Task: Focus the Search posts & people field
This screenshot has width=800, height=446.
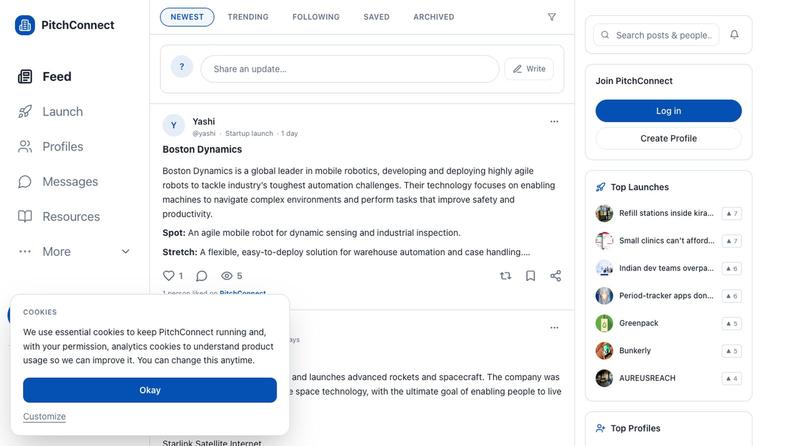Action: coord(656,35)
